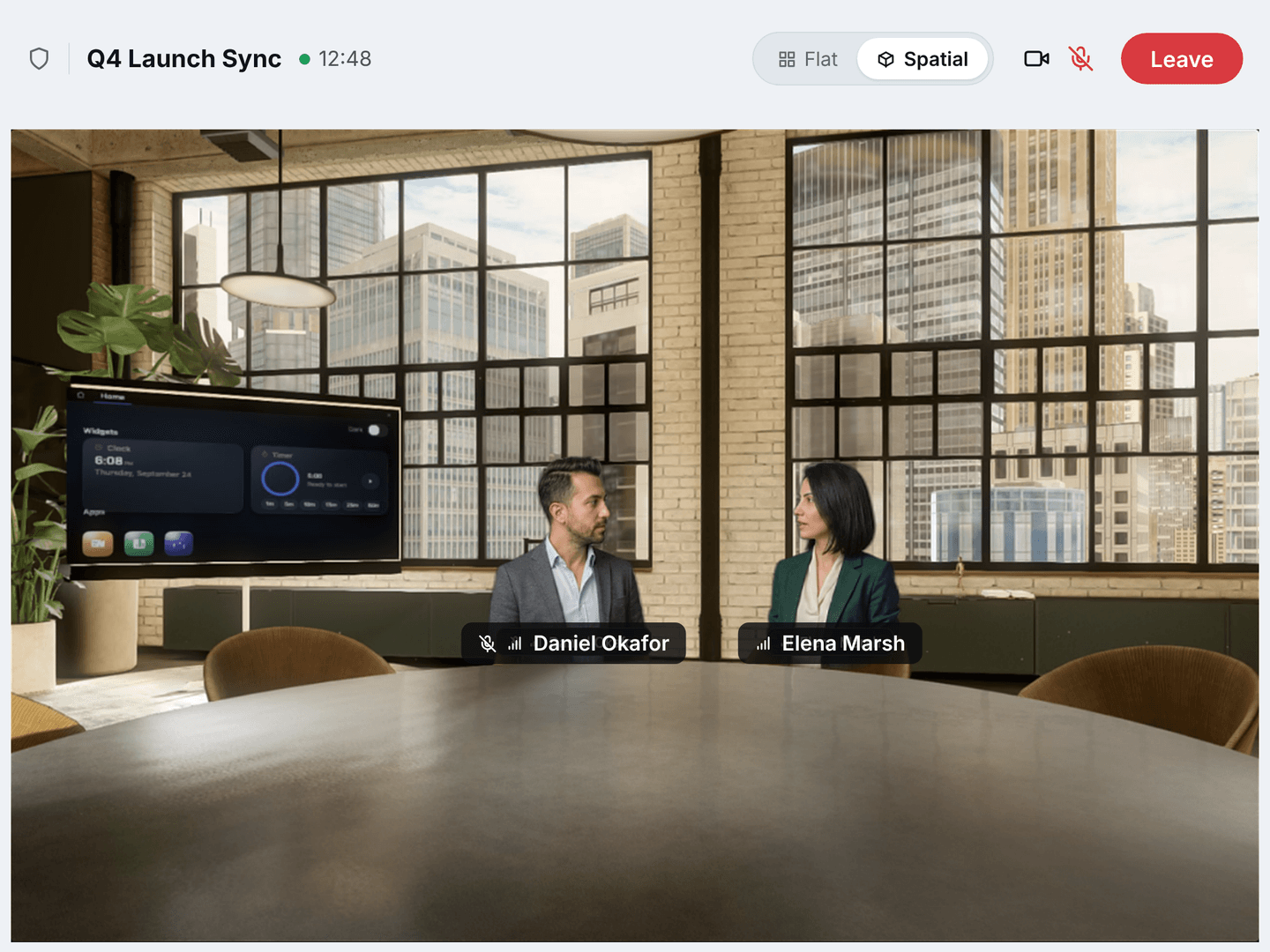Click Daniel Okafor's muted mic icon
This screenshot has width=1270, height=952.
coord(487,643)
